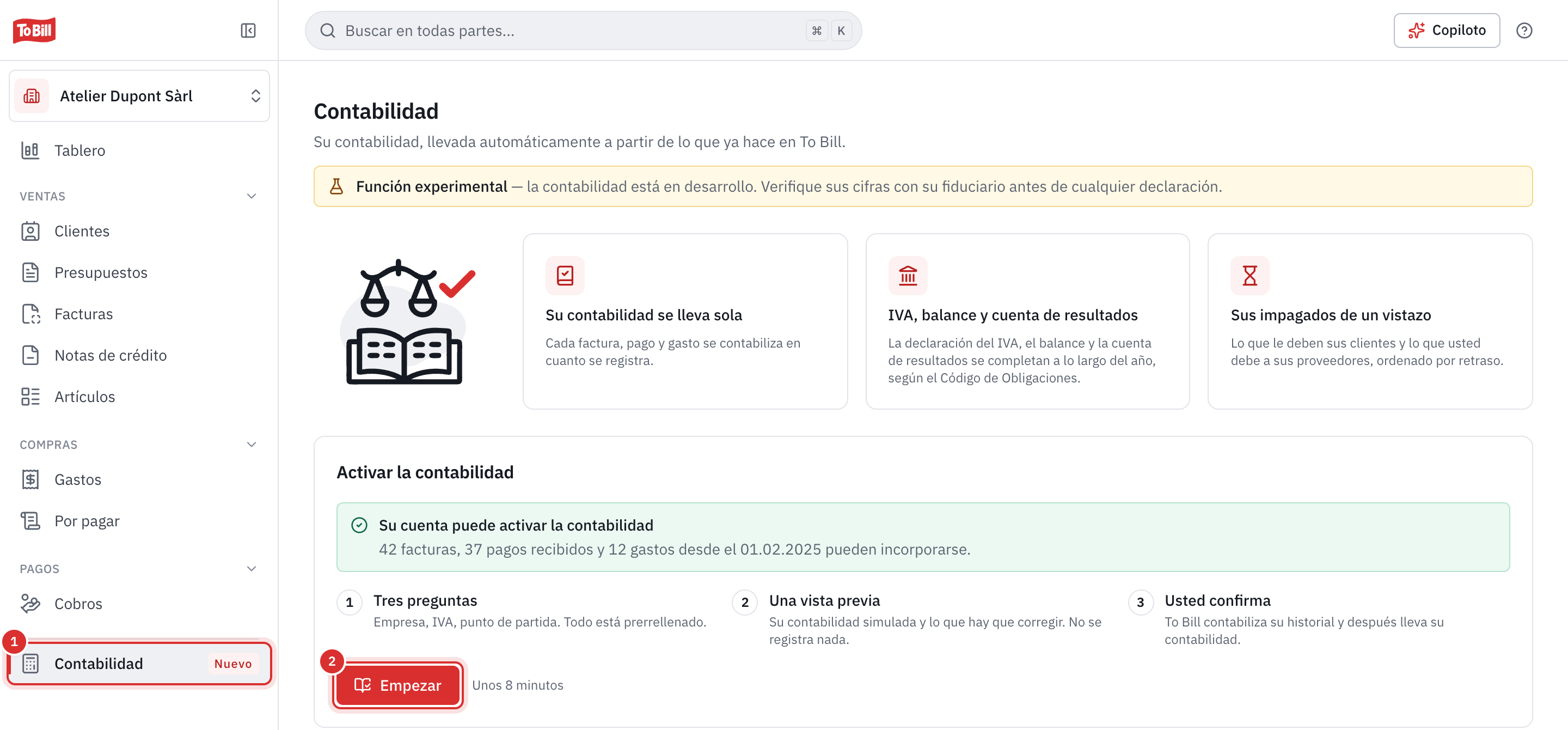The width and height of the screenshot is (1568, 730).
Task: Collapse the sidebar panel icon
Action: 248,31
